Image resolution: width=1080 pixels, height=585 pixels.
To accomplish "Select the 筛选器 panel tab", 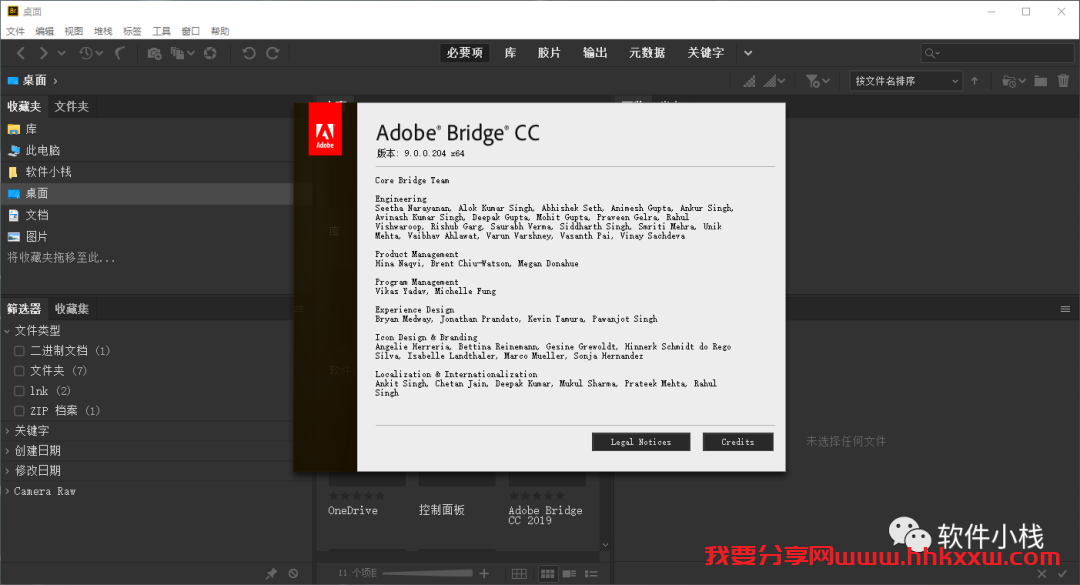I will [x=24, y=309].
